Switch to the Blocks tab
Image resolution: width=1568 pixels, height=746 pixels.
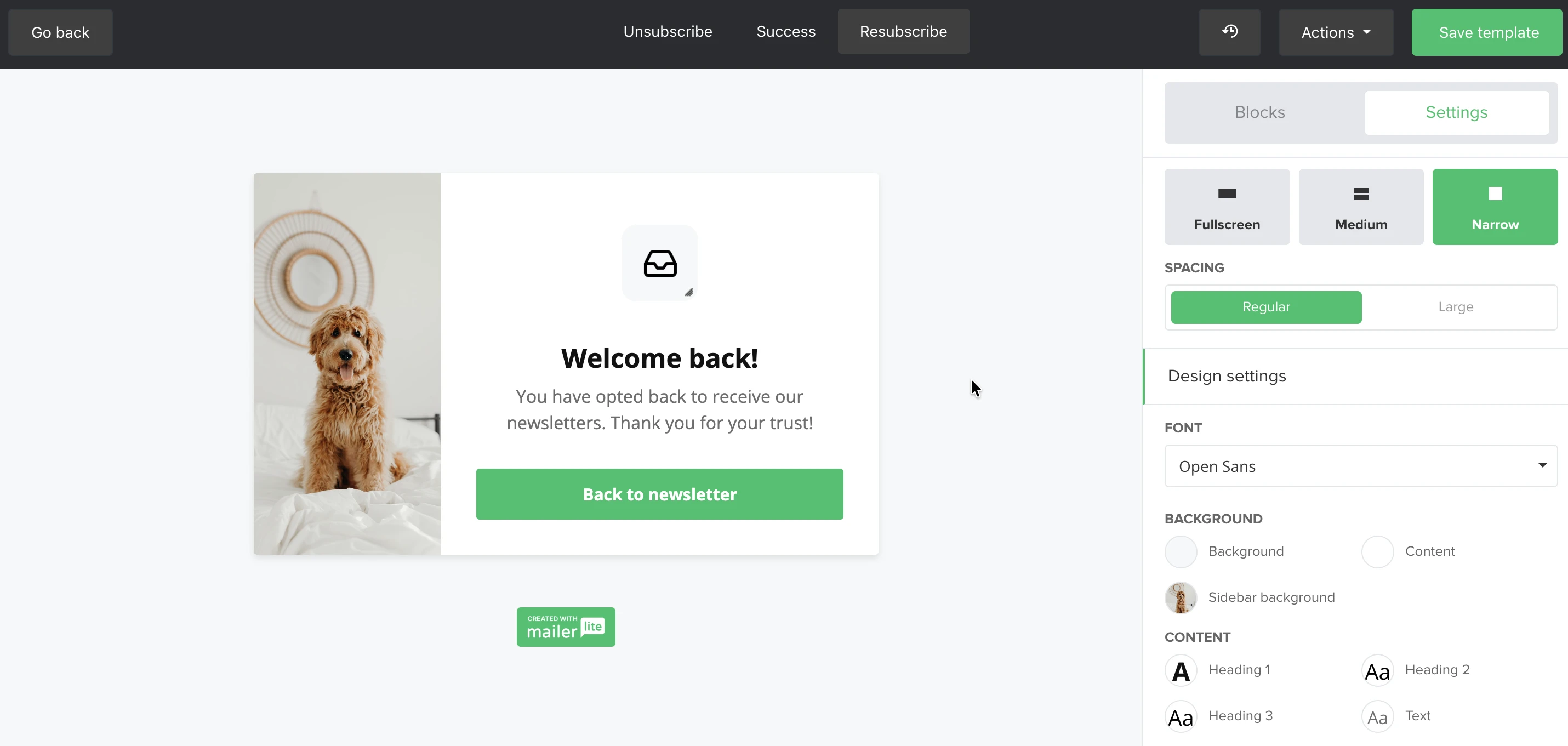click(x=1259, y=112)
